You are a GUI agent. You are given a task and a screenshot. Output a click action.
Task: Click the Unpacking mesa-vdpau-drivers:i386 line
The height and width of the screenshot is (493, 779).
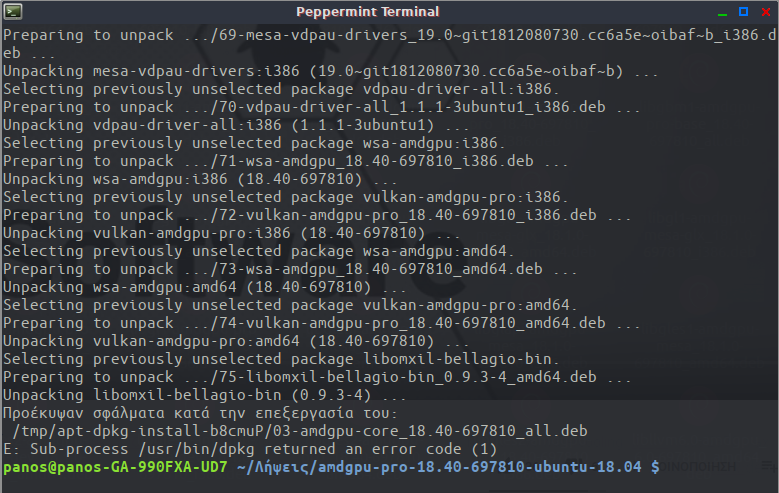[330, 71]
